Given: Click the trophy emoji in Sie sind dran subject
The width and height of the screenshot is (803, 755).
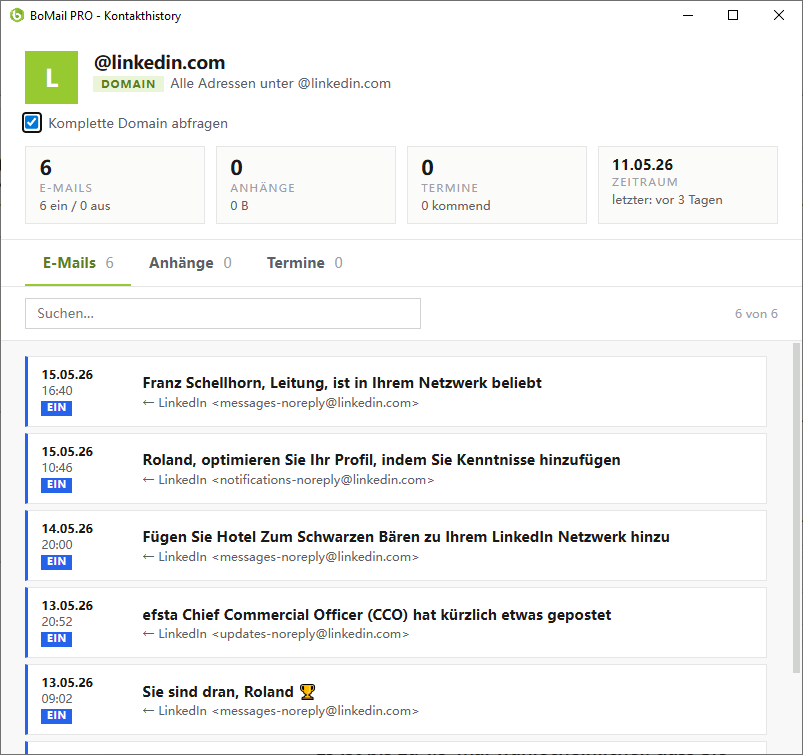Looking at the screenshot, I should pos(307,692).
